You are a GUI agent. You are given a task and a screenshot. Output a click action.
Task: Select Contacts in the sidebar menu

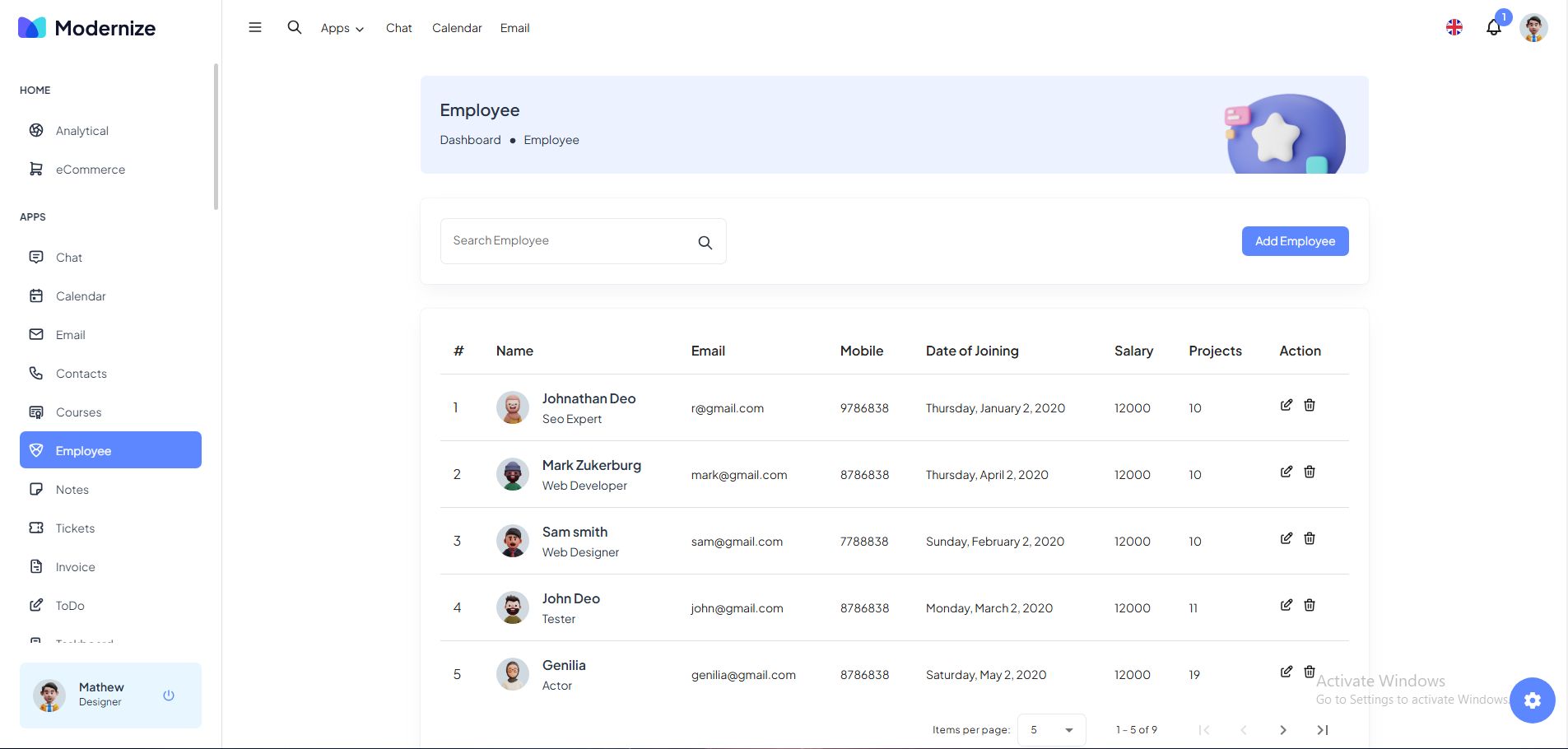tap(81, 374)
